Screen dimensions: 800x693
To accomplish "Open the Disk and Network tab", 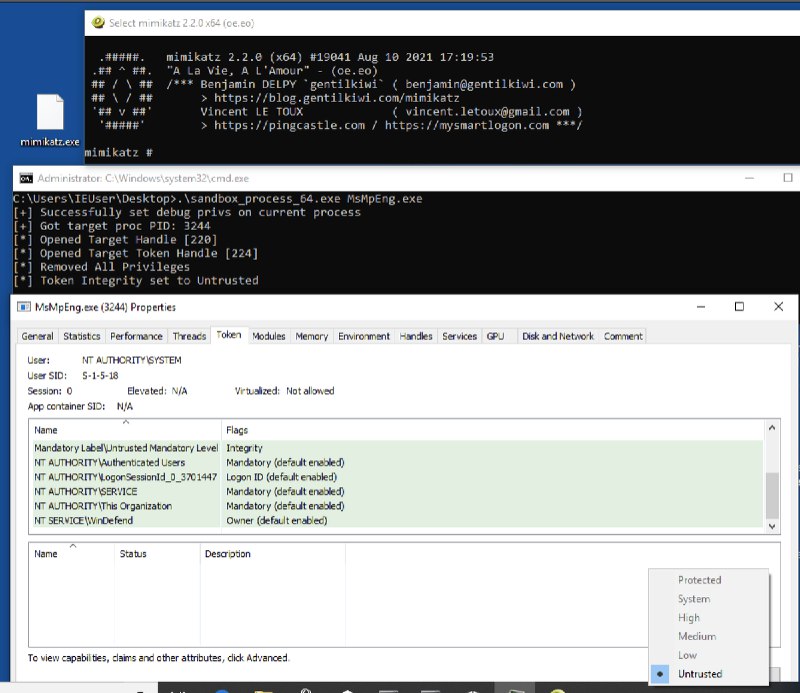I will tap(558, 336).
